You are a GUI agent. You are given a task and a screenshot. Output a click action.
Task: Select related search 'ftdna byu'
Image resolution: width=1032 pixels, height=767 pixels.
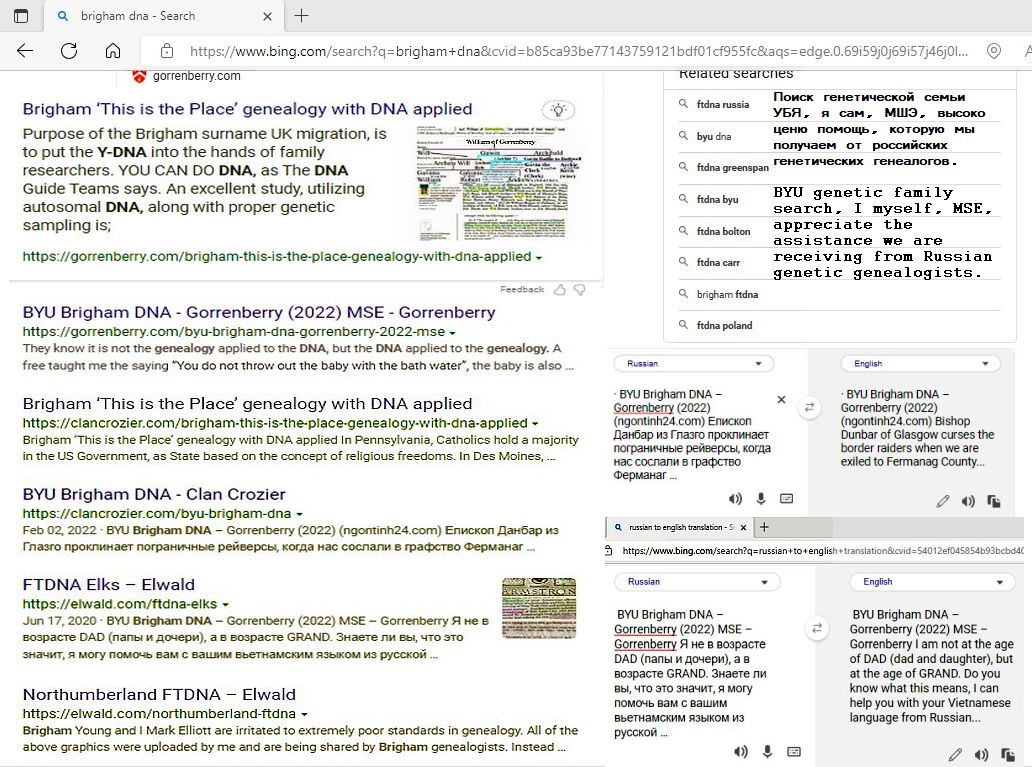pos(717,199)
